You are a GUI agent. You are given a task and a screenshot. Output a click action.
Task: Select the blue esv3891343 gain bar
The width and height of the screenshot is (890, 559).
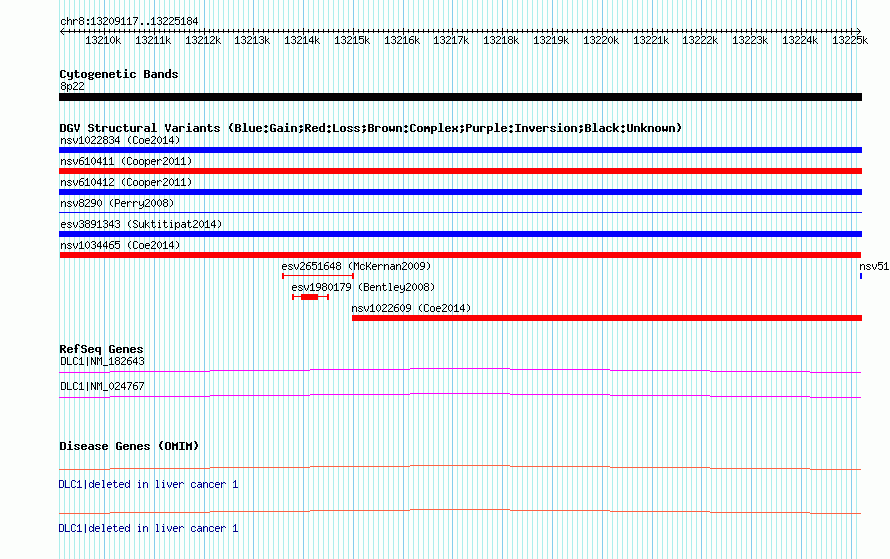point(460,234)
